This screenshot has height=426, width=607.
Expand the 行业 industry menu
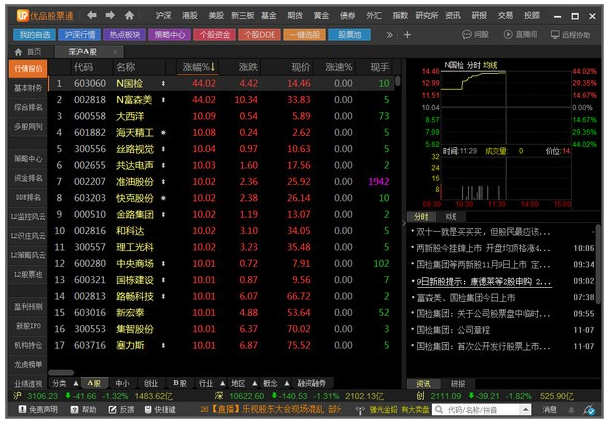click(x=223, y=383)
